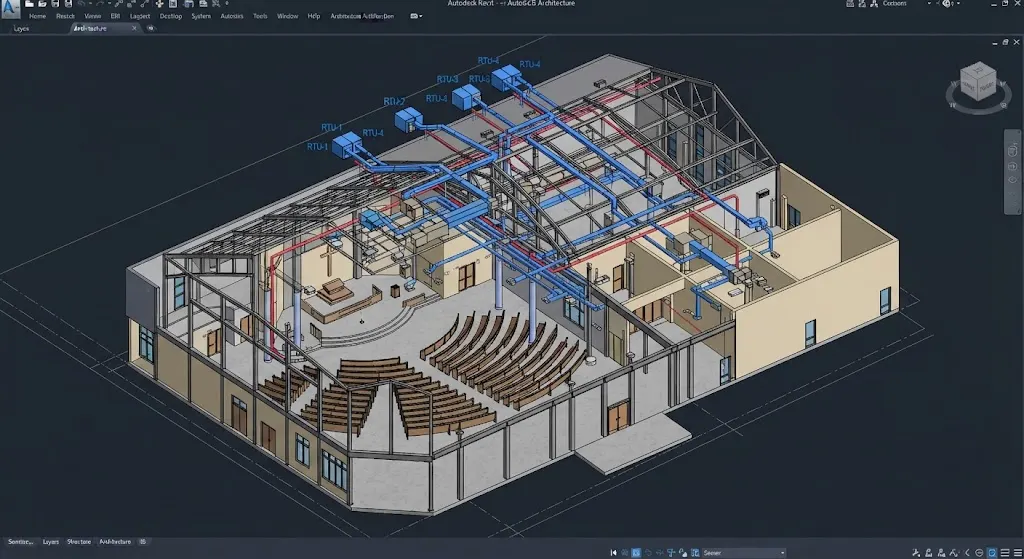
Task: Switch to the Architecture document tab
Action: pos(90,29)
